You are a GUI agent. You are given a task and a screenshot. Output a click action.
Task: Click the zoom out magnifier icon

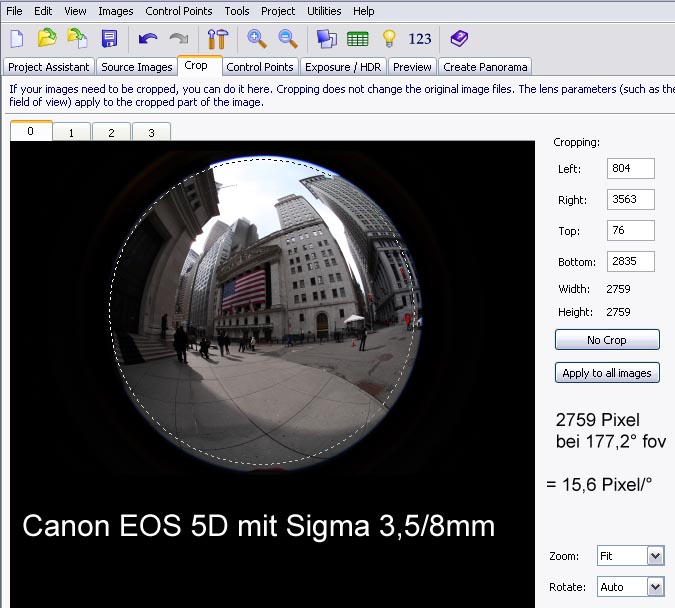click(288, 39)
